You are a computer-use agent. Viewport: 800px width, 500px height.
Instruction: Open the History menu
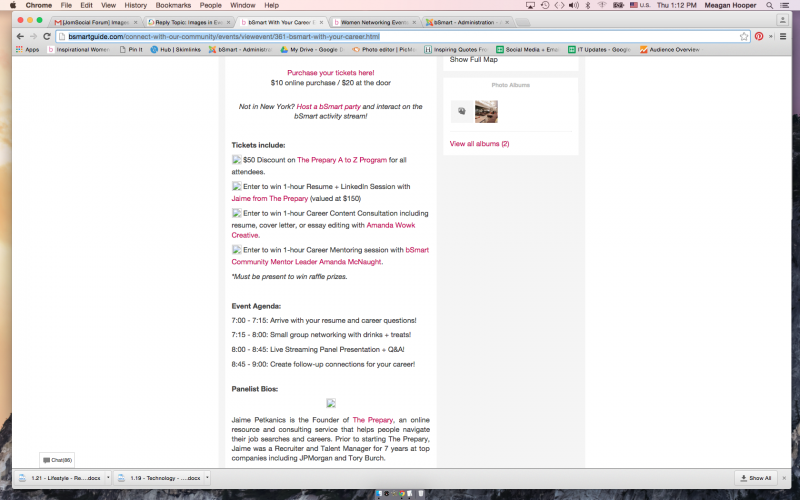135,5
